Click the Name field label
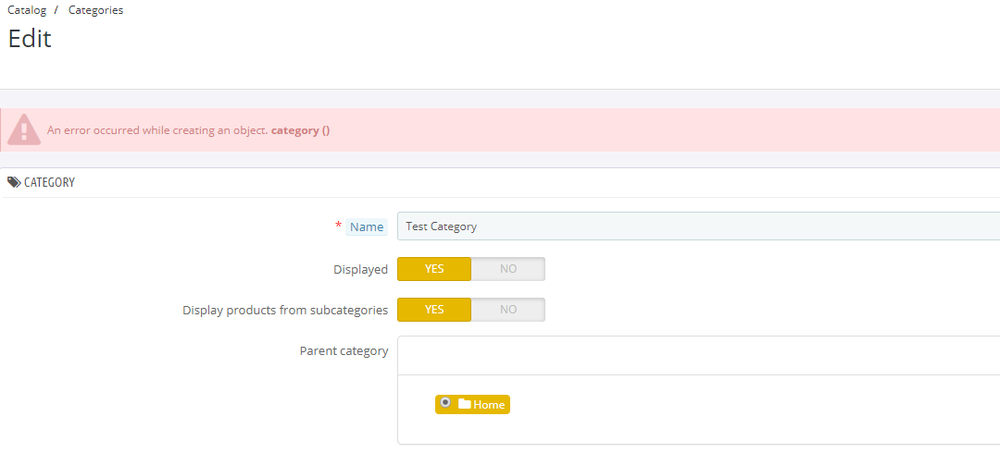The height and width of the screenshot is (453, 1000). pyautogui.click(x=366, y=227)
